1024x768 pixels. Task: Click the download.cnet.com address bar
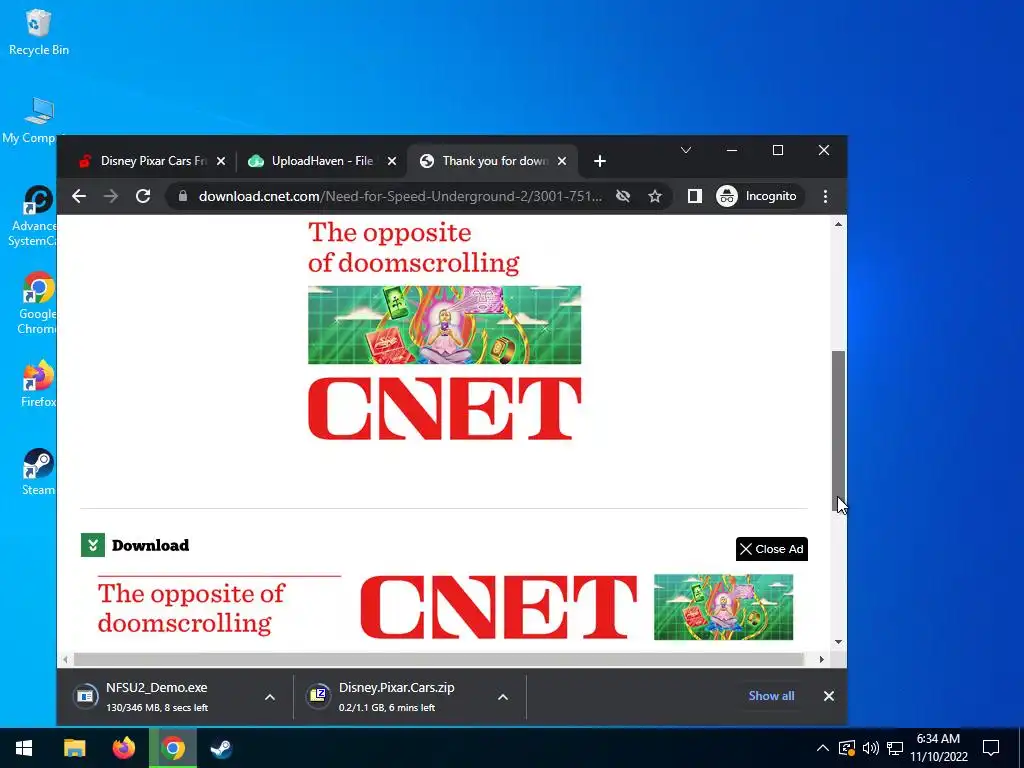tap(400, 196)
